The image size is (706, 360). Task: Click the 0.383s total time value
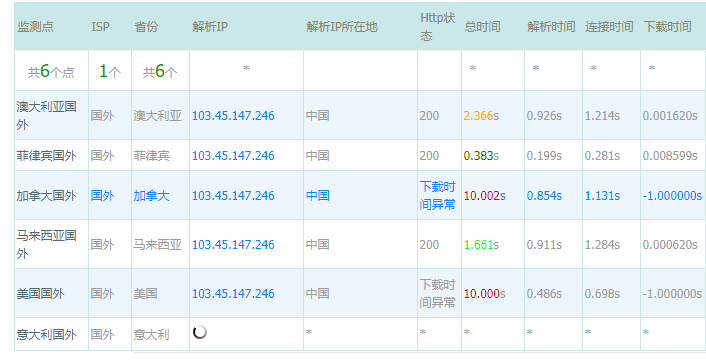click(481, 156)
